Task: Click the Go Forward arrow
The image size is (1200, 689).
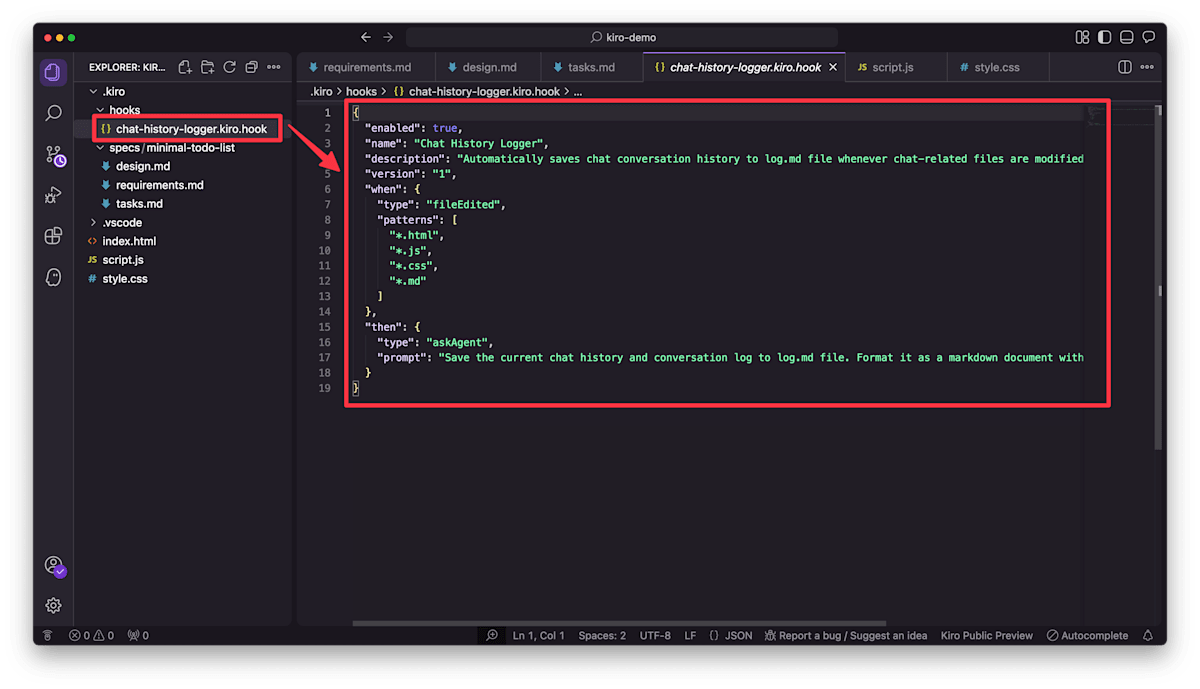Action: coord(388,37)
